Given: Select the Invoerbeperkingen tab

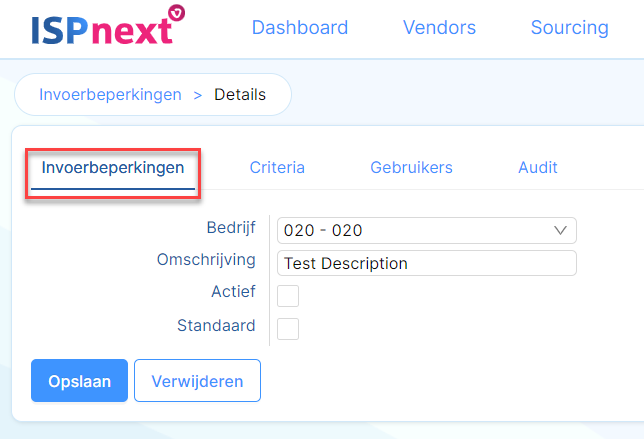Looking at the screenshot, I should point(113,168).
